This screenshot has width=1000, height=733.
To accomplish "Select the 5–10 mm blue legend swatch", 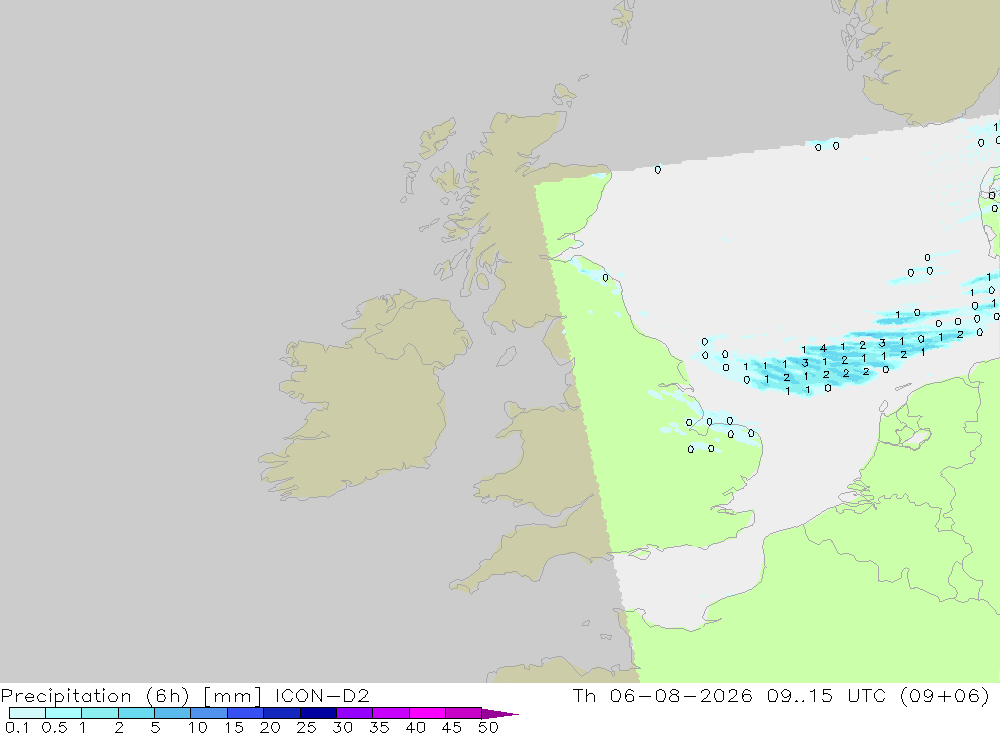I will [x=173, y=713].
